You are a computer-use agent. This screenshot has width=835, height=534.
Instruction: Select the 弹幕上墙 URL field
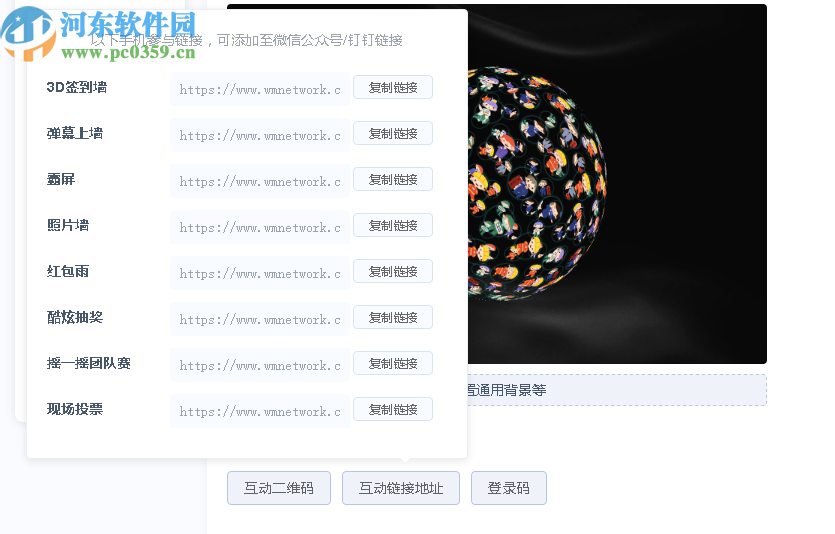pyautogui.click(x=260, y=135)
